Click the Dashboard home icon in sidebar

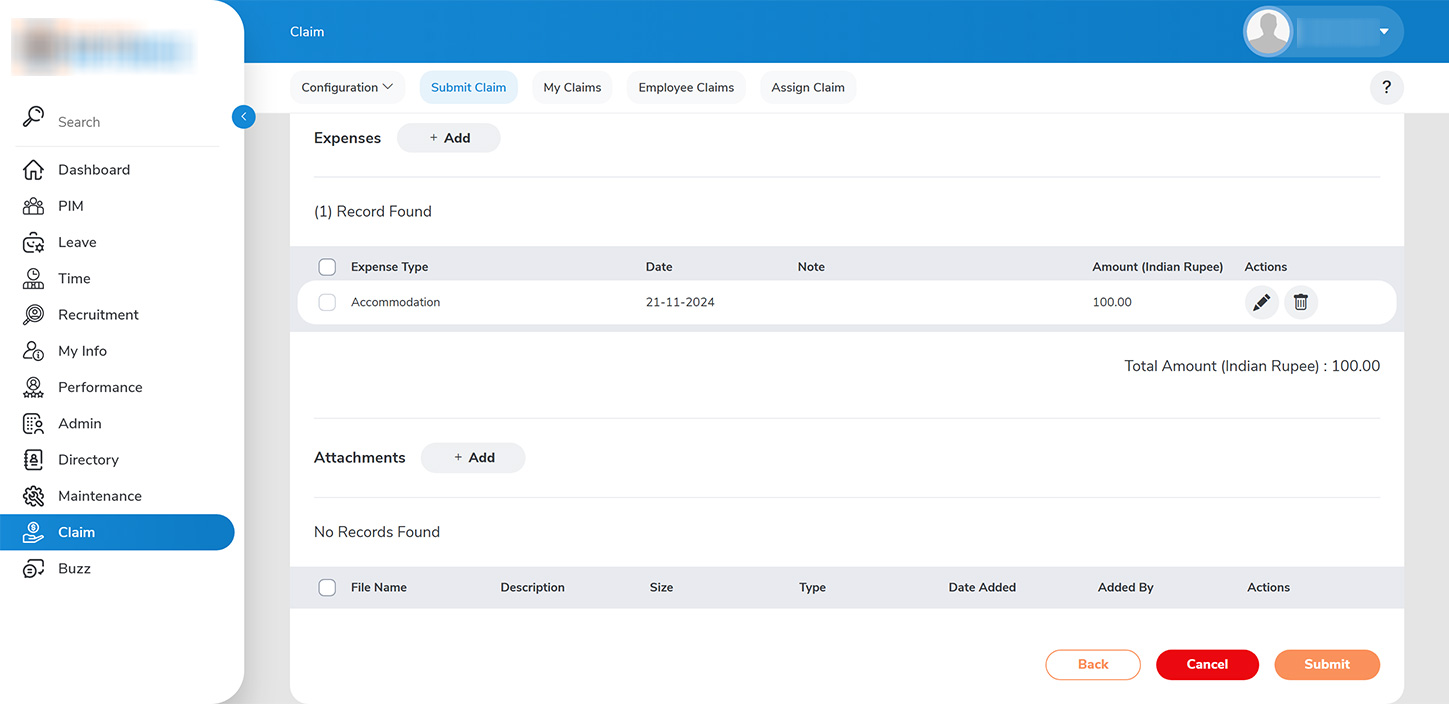[x=34, y=170]
